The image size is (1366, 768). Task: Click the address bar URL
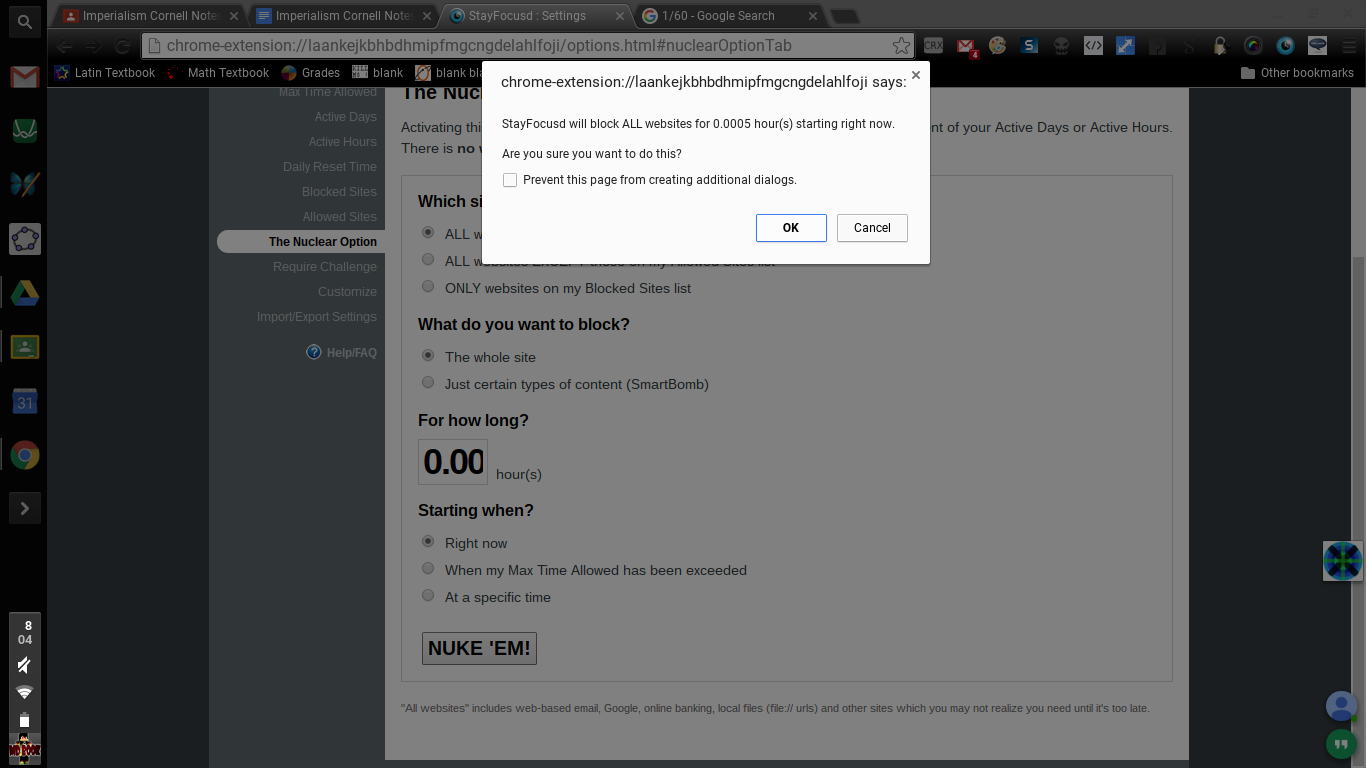pos(479,46)
